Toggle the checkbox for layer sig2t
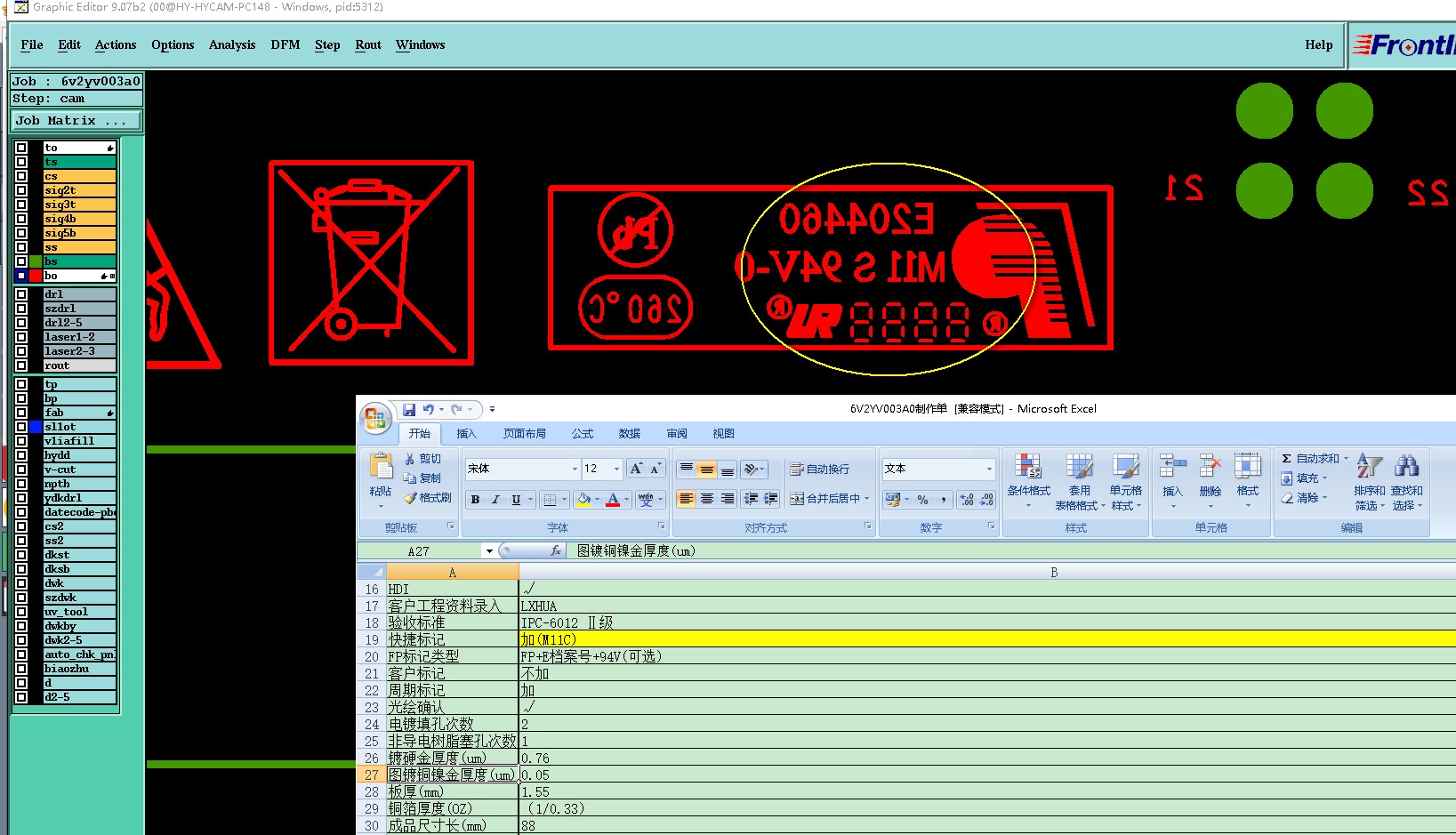 point(21,190)
